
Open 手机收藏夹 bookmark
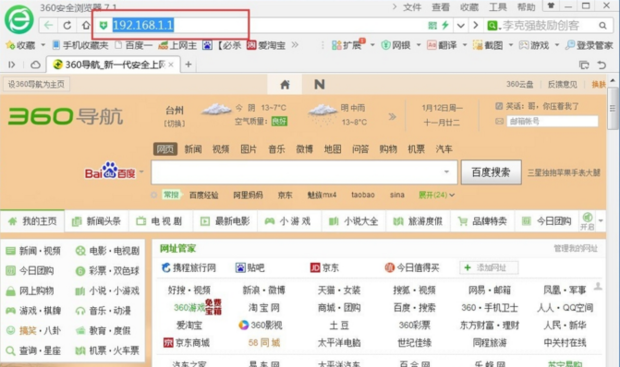[80, 45]
